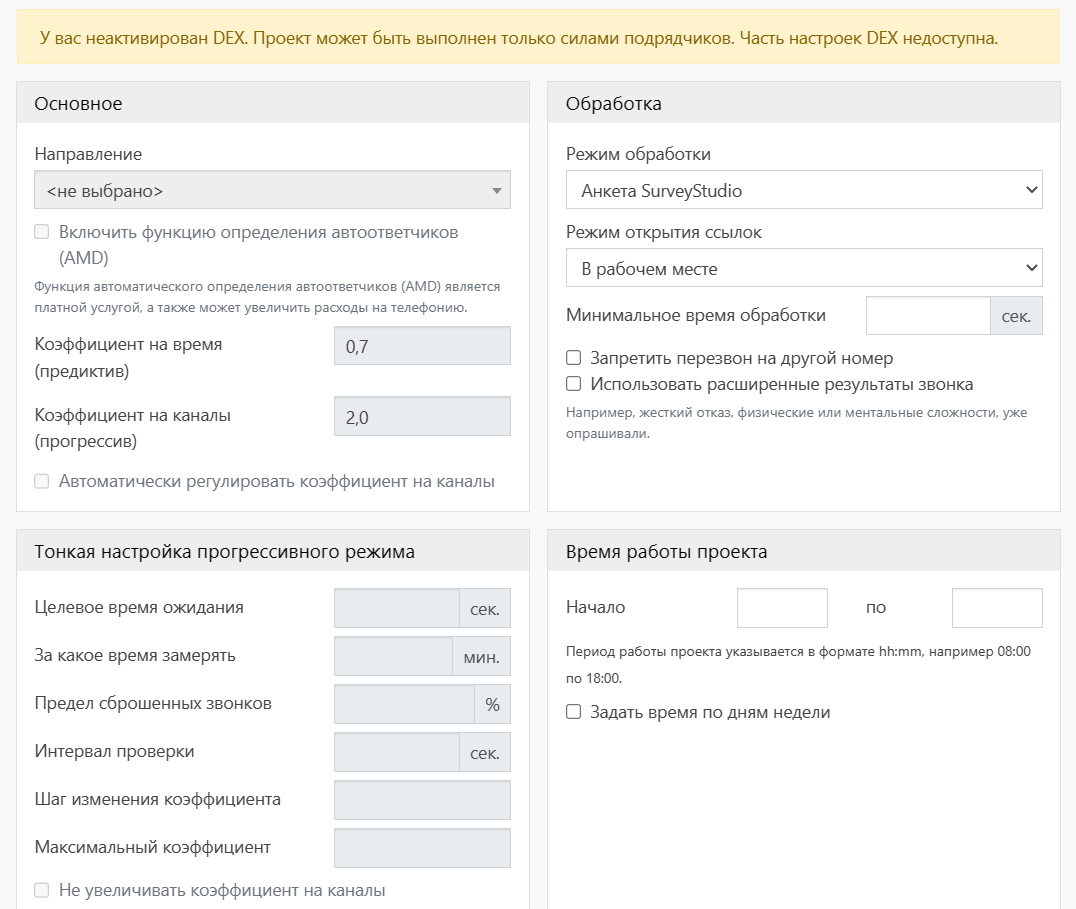Enable Запретить перезвон на другой номер
Screen dimensions: 1076x909
574,358
